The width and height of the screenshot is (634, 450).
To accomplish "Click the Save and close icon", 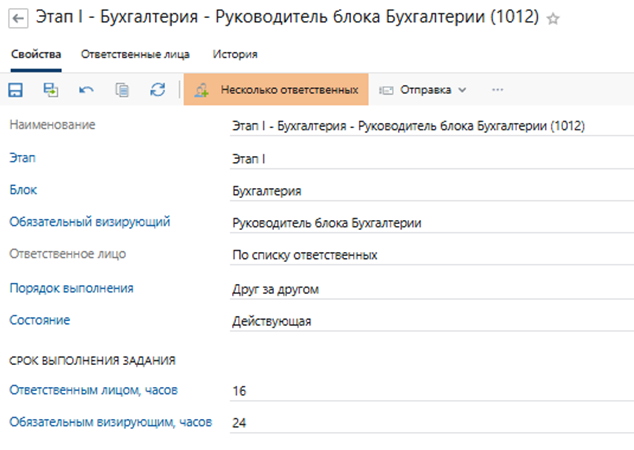I will tap(51, 90).
